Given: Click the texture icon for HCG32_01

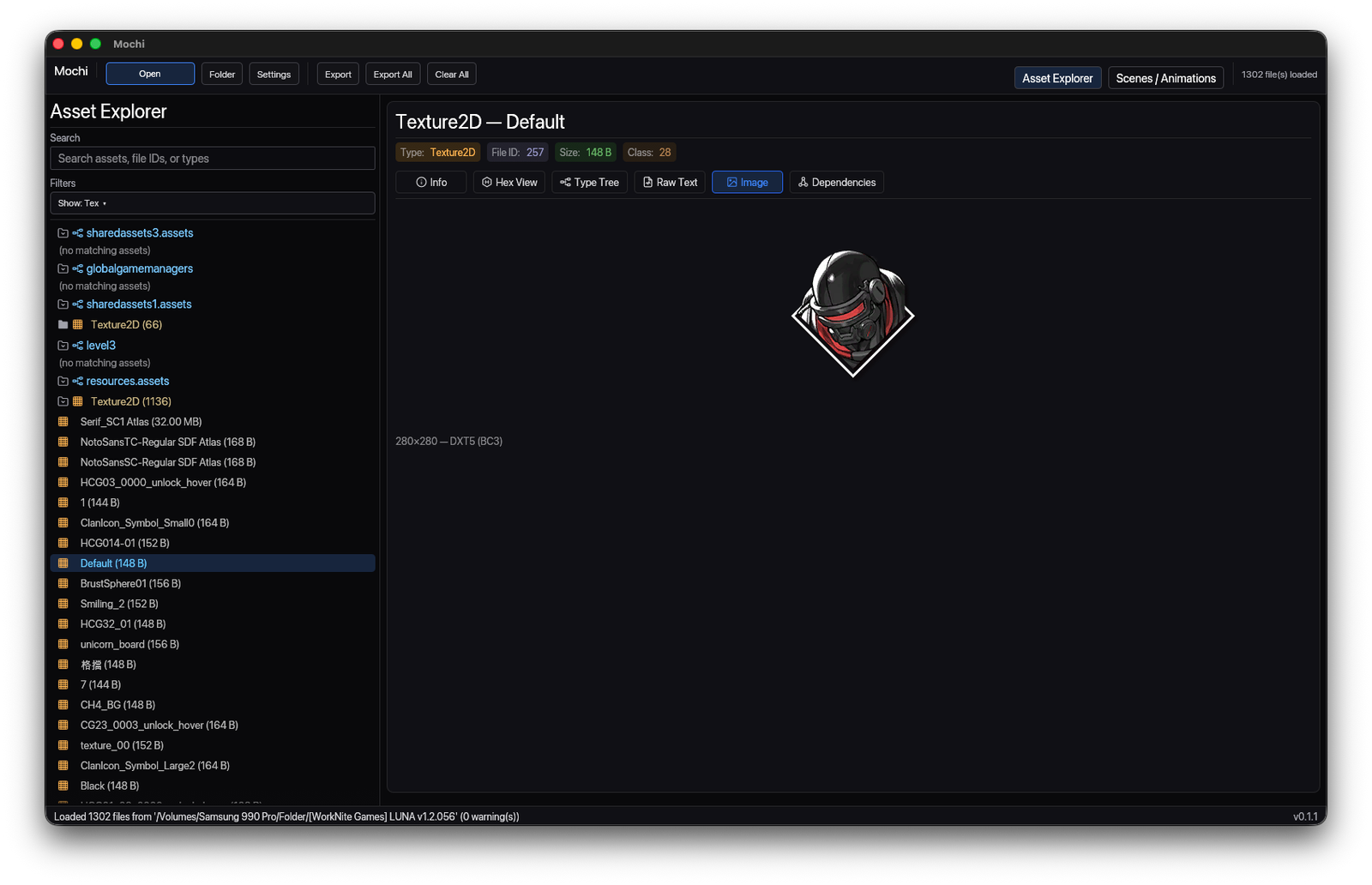Looking at the screenshot, I should (x=63, y=624).
